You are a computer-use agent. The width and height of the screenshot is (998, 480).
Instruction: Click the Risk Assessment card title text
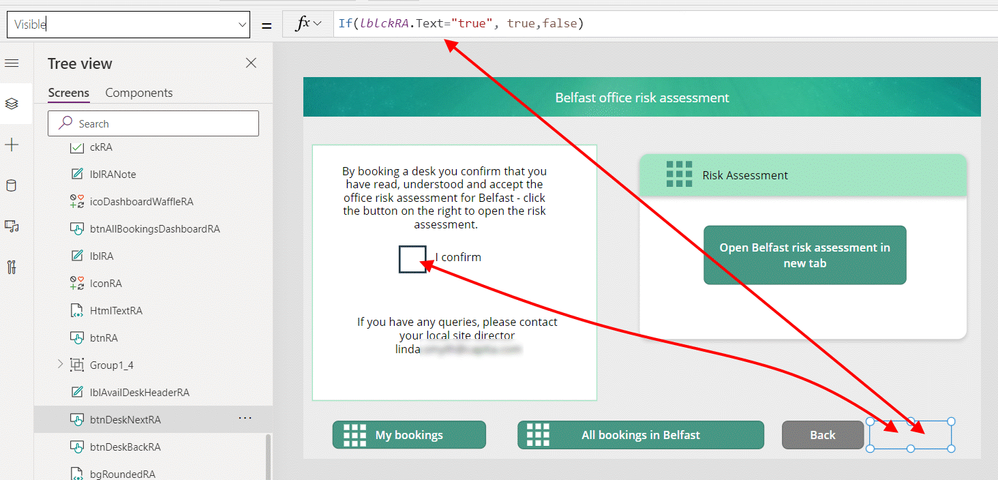tap(745, 175)
